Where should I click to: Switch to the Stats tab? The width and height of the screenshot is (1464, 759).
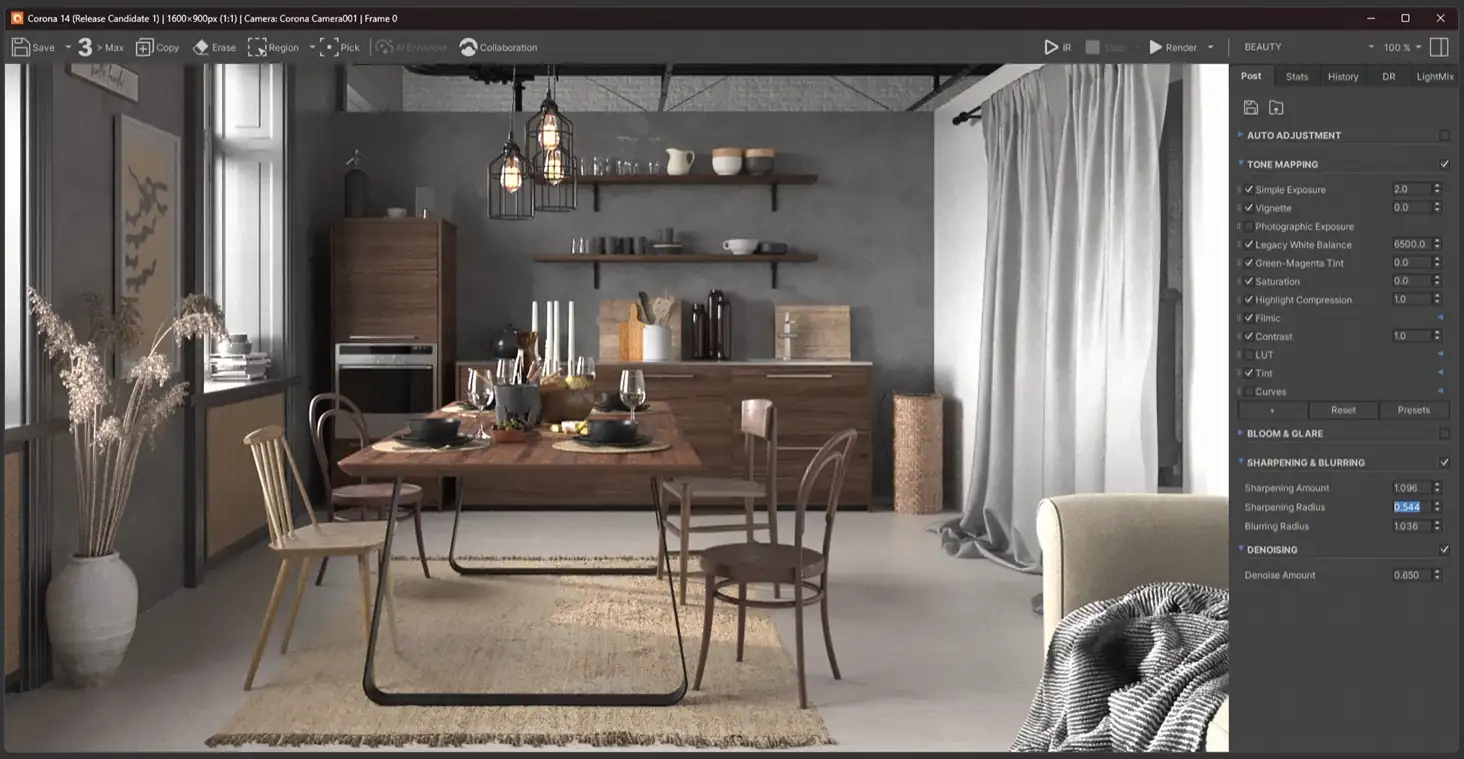pyautogui.click(x=1297, y=76)
